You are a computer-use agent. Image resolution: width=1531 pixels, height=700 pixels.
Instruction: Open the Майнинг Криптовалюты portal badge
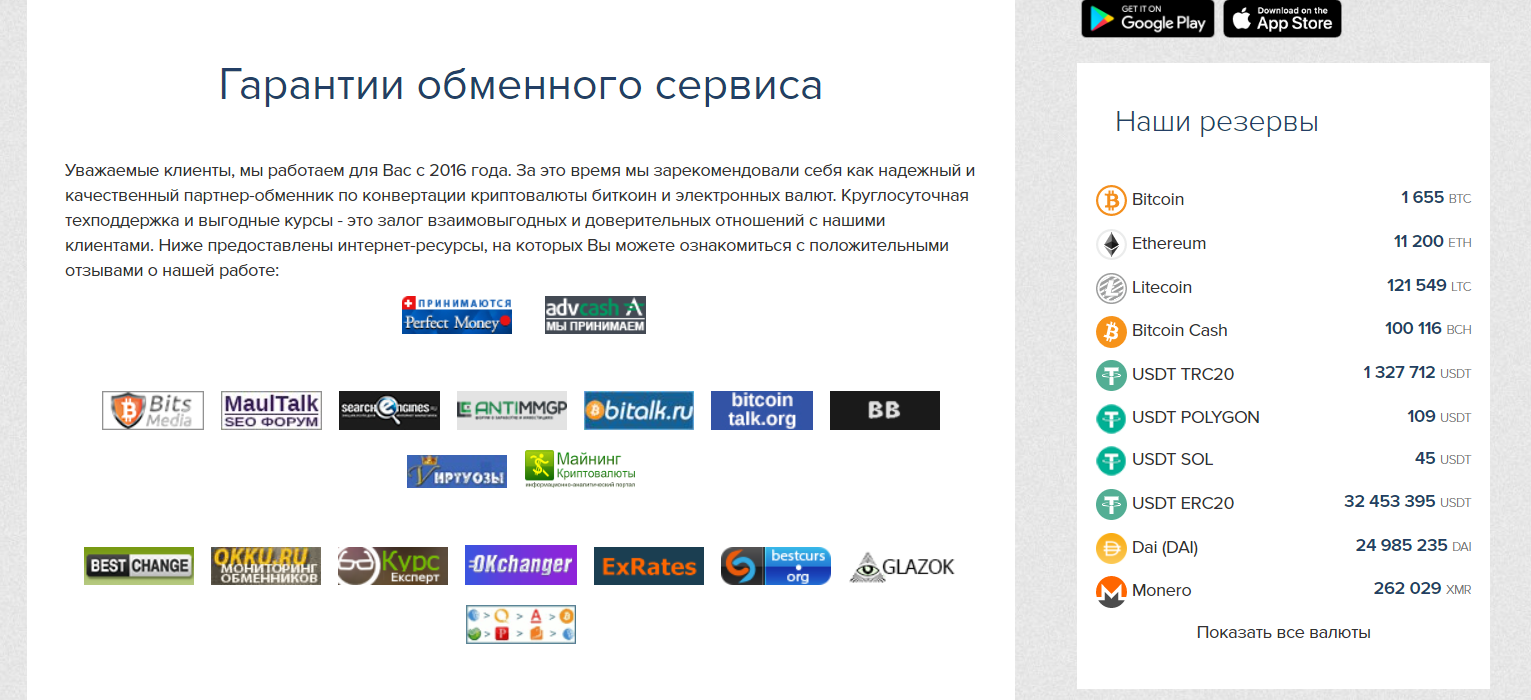tap(580, 469)
